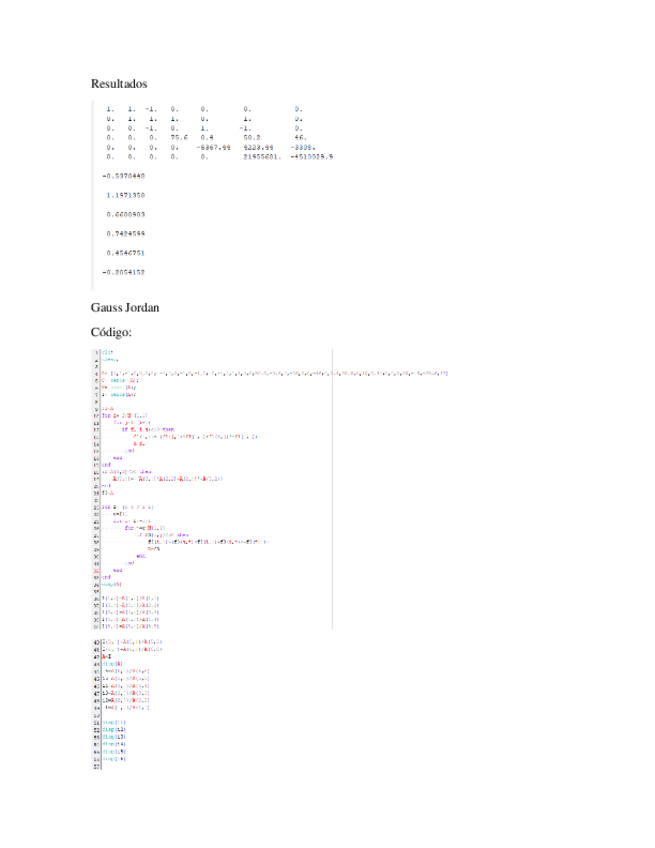655x848 pixels.
Task: Click the "Resultados" heading
Action: tap(118, 83)
